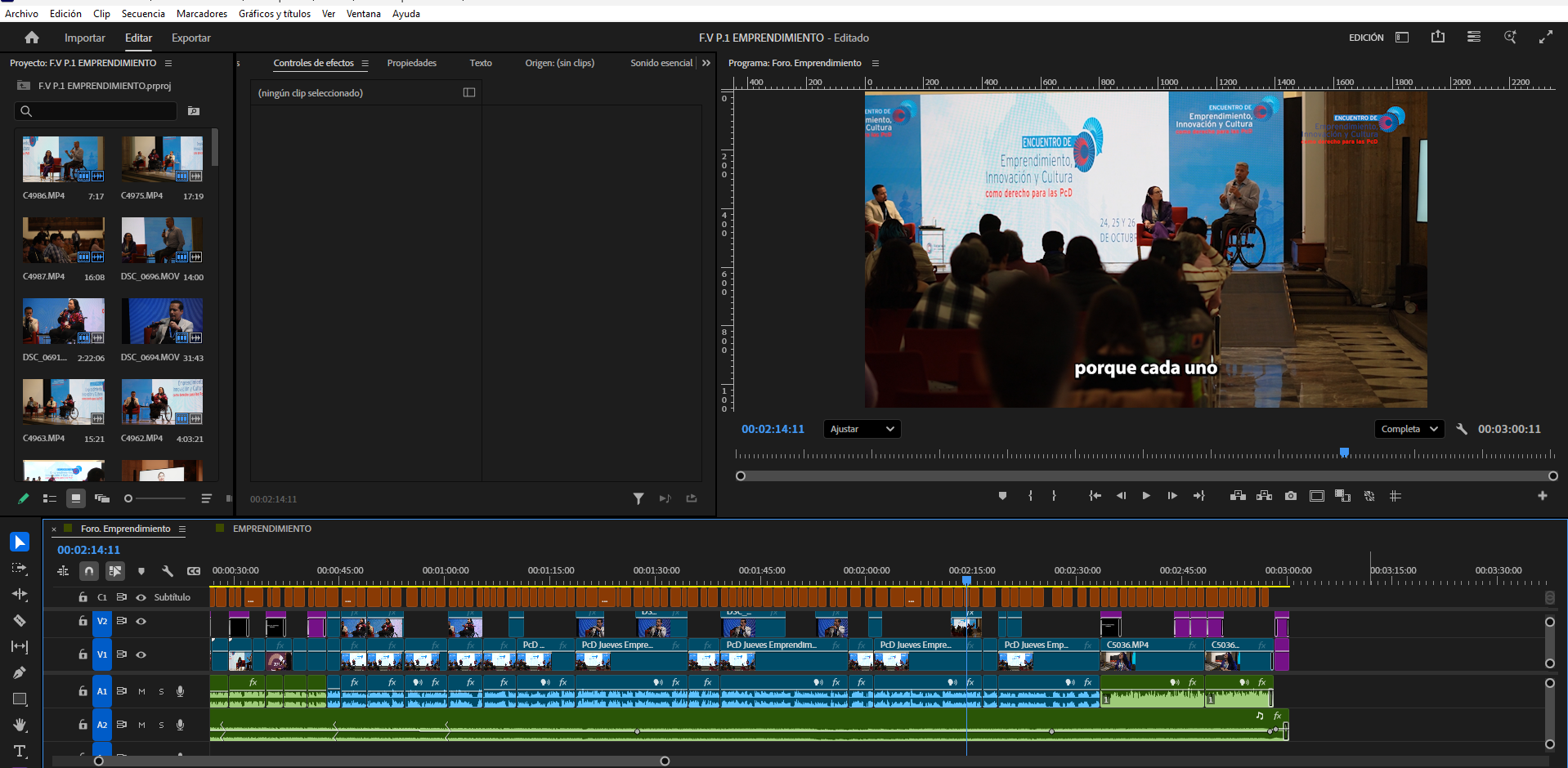Open the Proyecto panel menu
Screen dimensions: 1568x768
pyautogui.click(x=168, y=63)
